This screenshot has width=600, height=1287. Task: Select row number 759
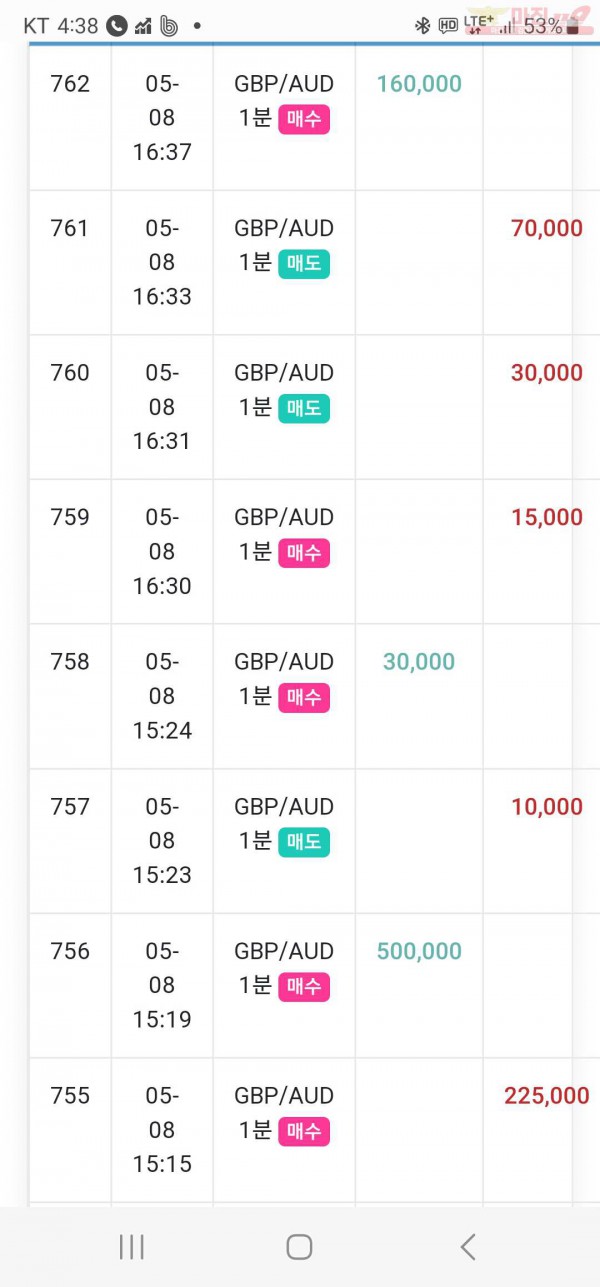pos(70,517)
